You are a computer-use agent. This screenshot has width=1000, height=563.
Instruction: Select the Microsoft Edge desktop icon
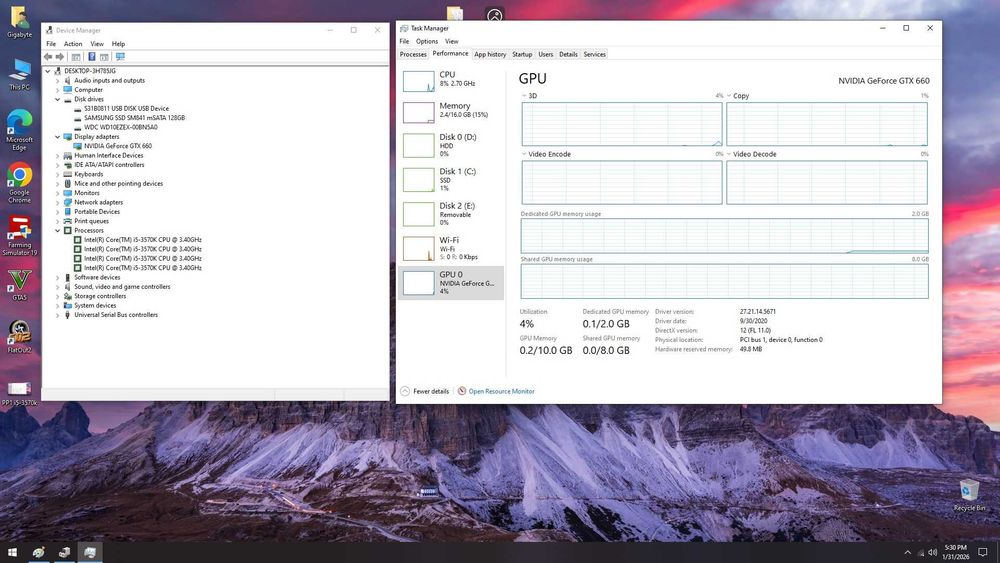(19, 130)
